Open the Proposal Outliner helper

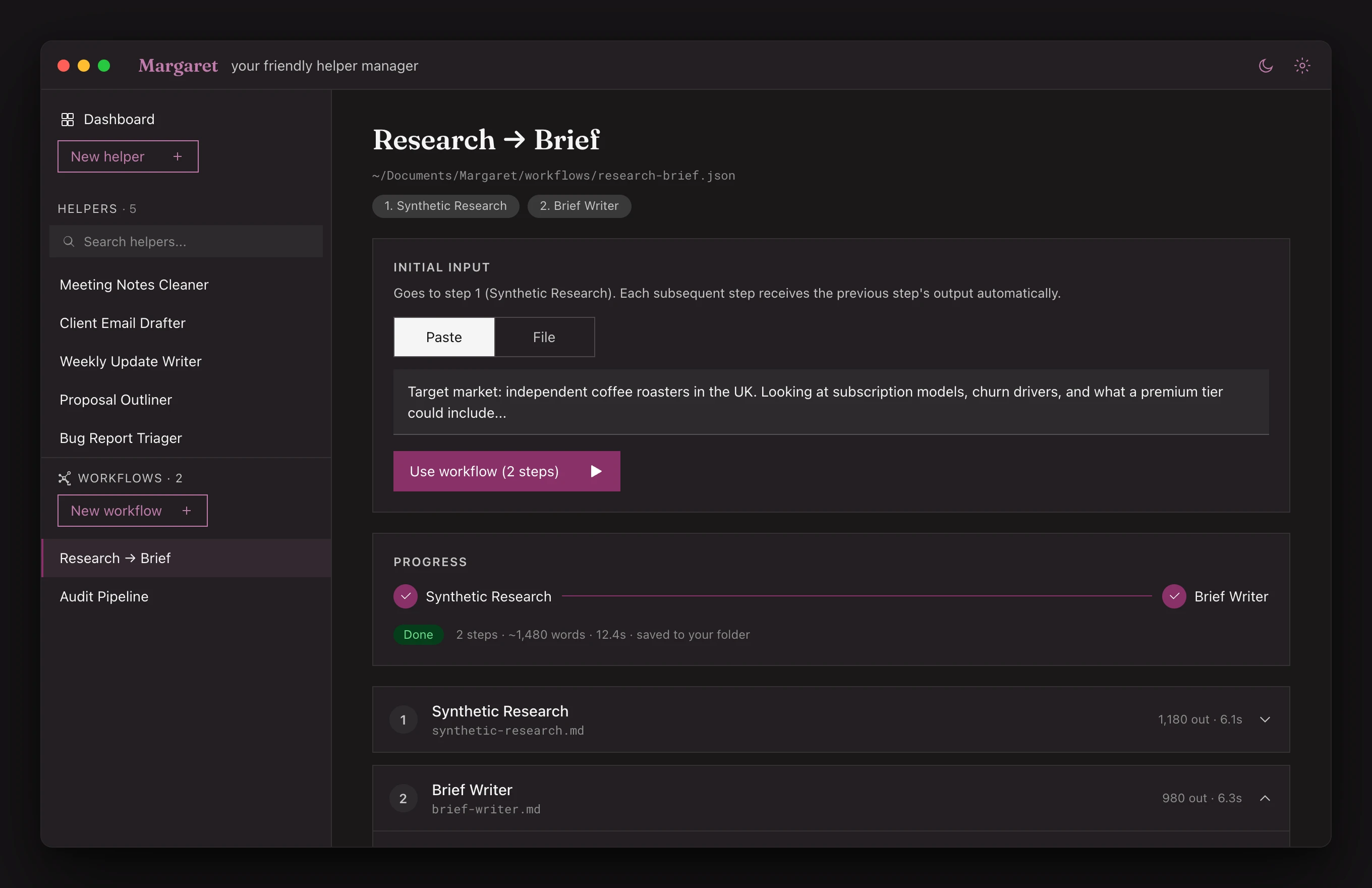pyautogui.click(x=186, y=400)
